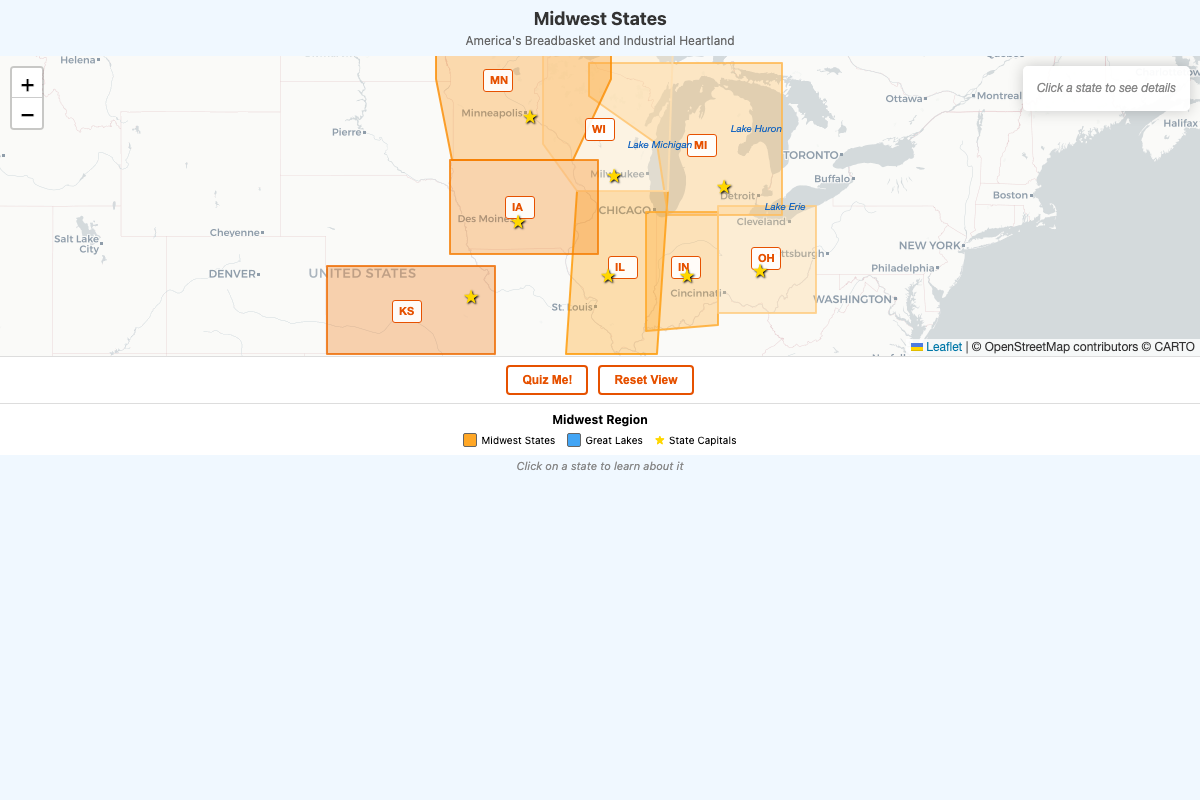Pick the OH state label

coord(766,258)
